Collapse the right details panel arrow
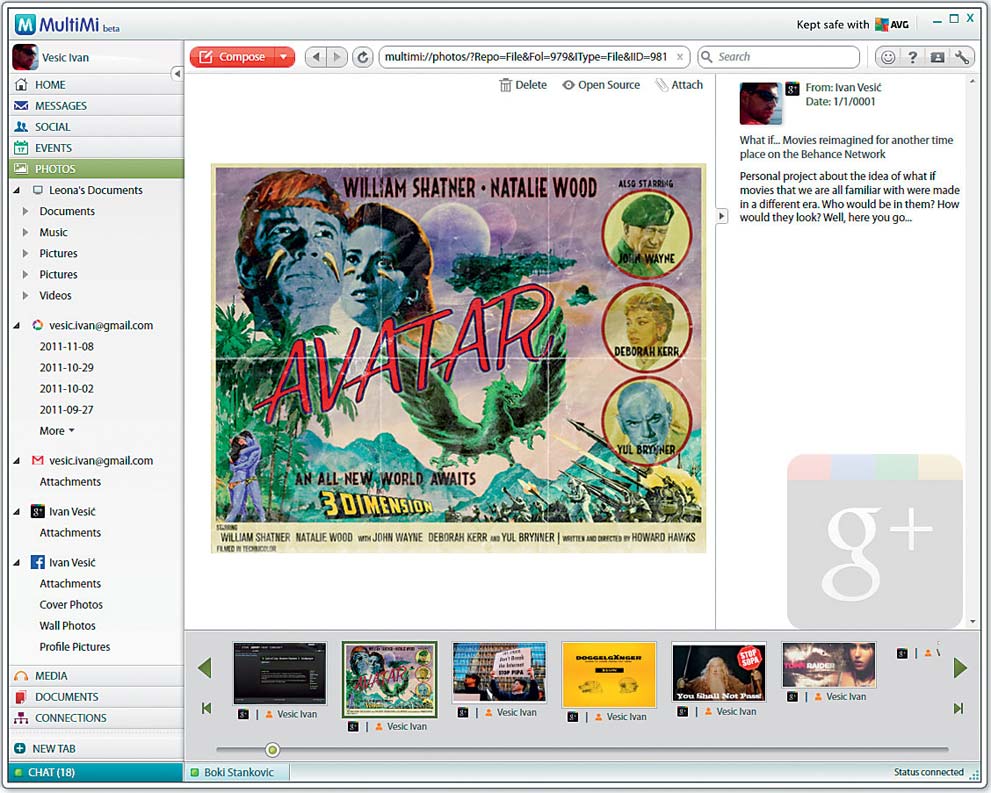The height and width of the screenshot is (793, 991). [x=722, y=216]
